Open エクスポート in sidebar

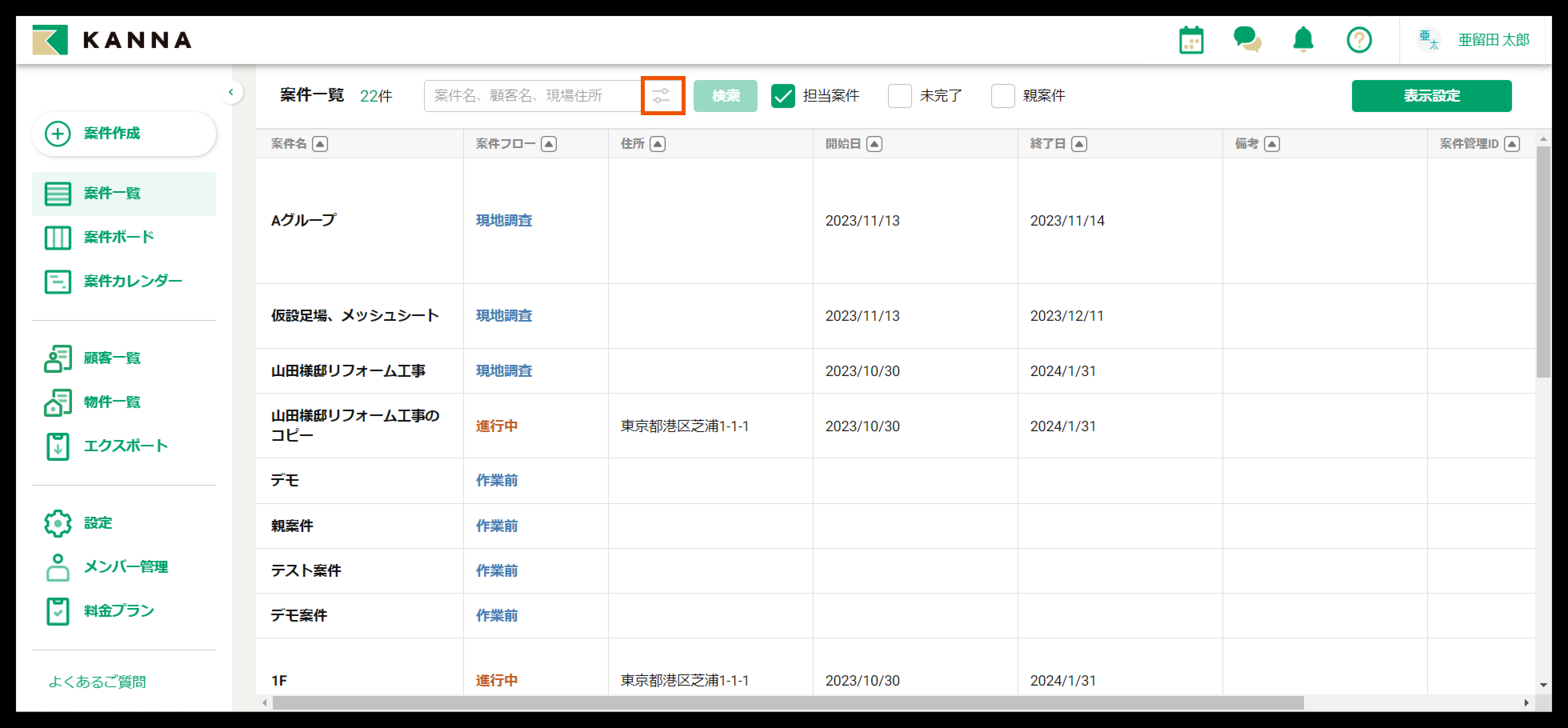click(x=125, y=446)
